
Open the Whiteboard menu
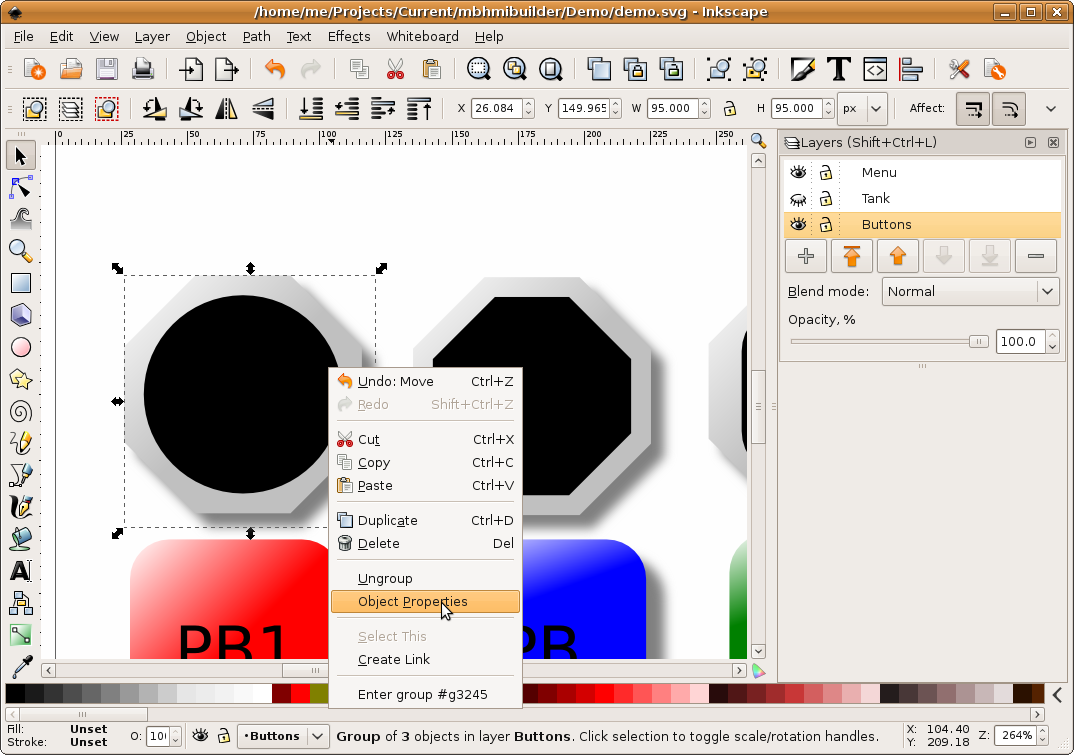[x=422, y=36]
